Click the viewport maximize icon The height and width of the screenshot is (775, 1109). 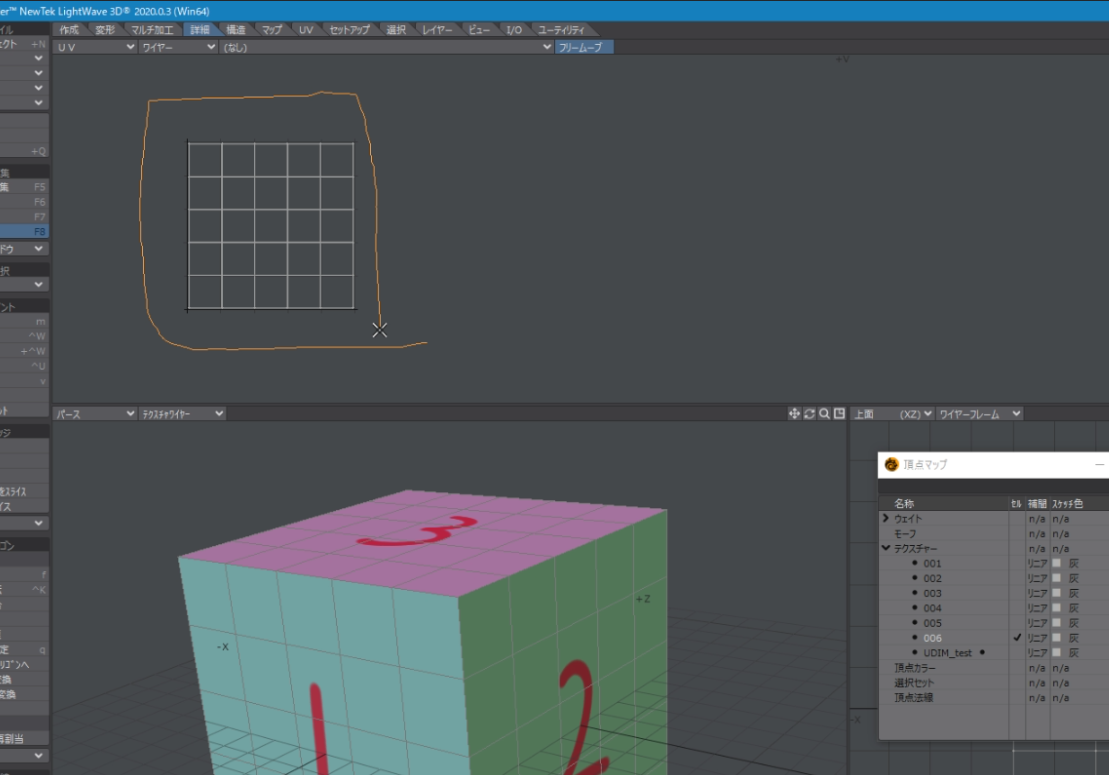click(x=839, y=414)
